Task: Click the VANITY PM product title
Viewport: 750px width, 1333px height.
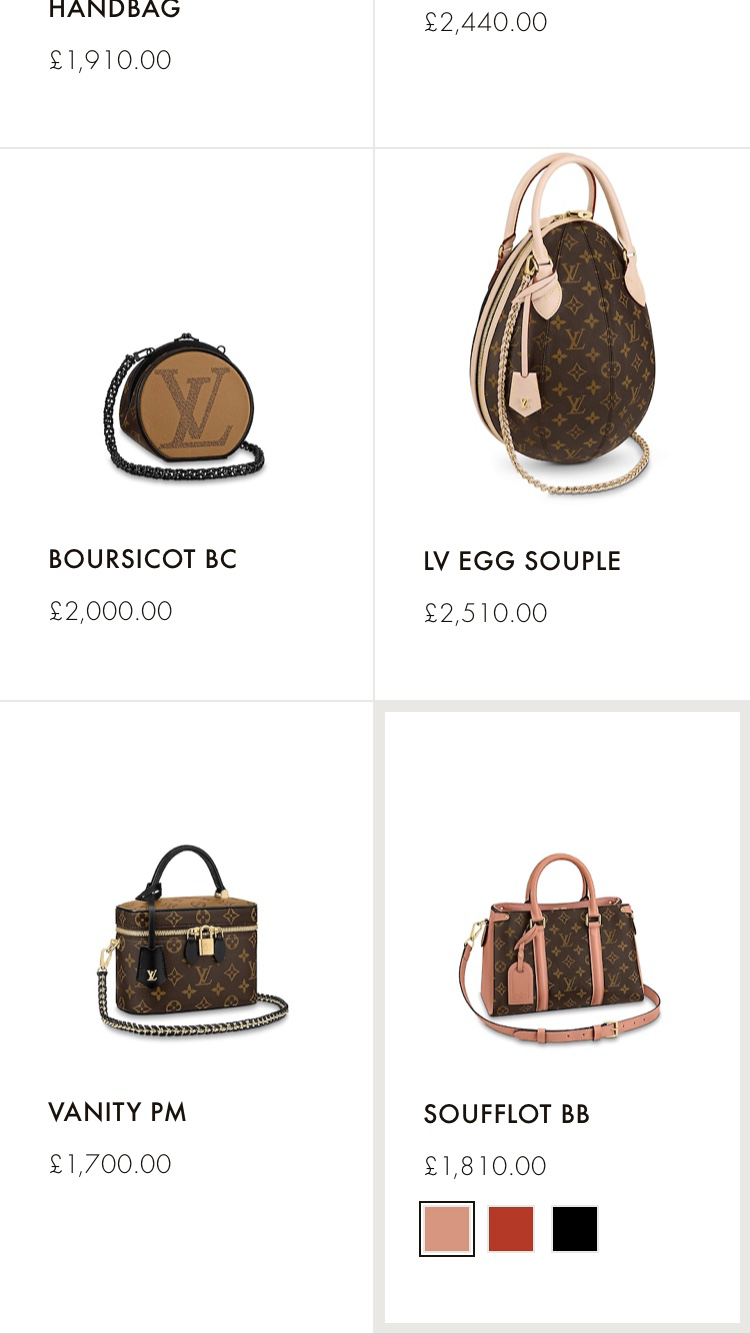Action: (118, 1112)
